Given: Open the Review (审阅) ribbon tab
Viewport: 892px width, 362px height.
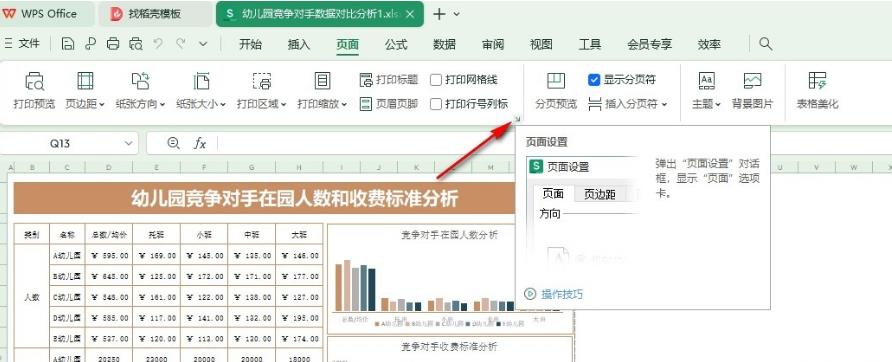Looking at the screenshot, I should click(493, 44).
